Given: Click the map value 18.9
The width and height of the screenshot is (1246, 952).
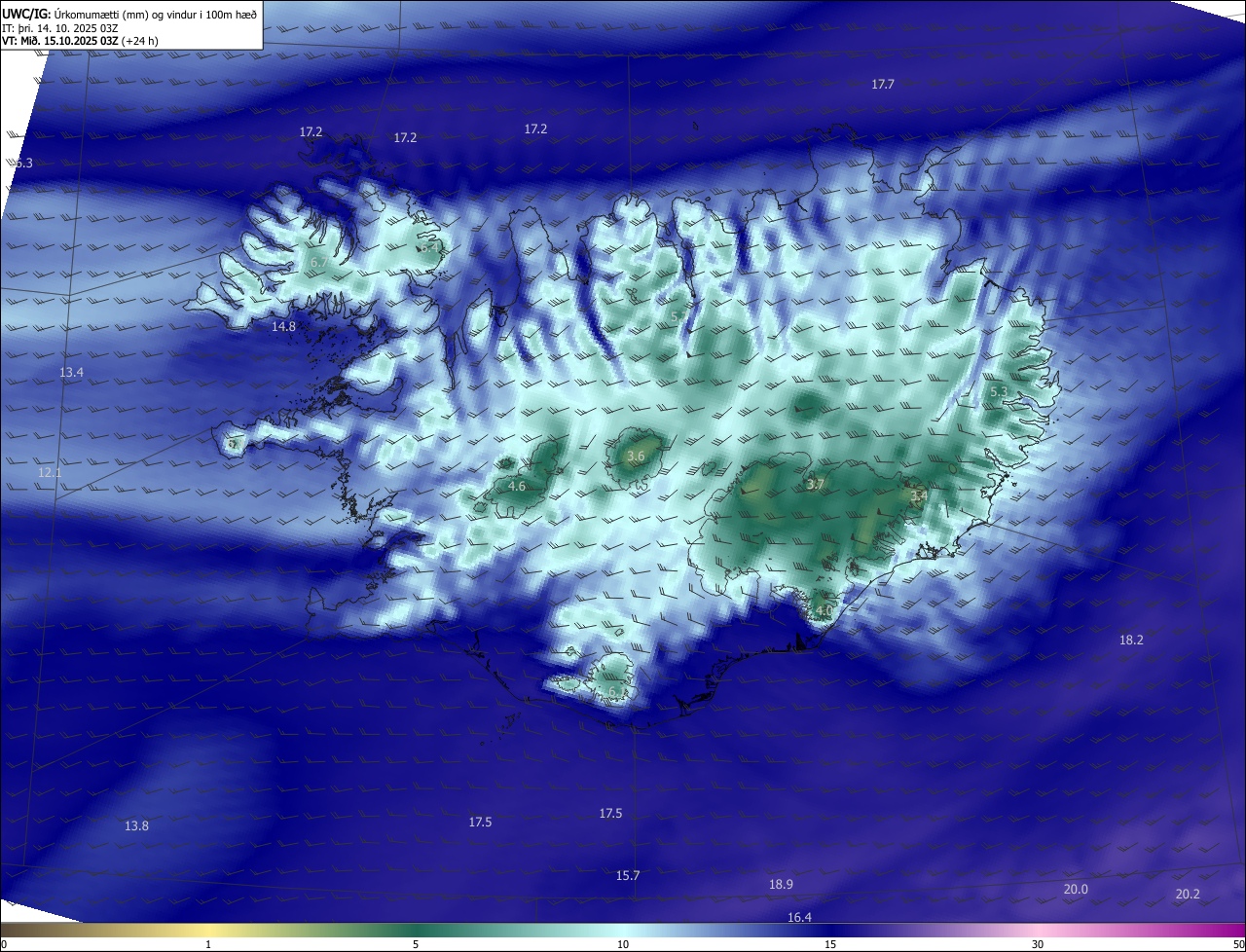Looking at the screenshot, I should pos(781,885).
